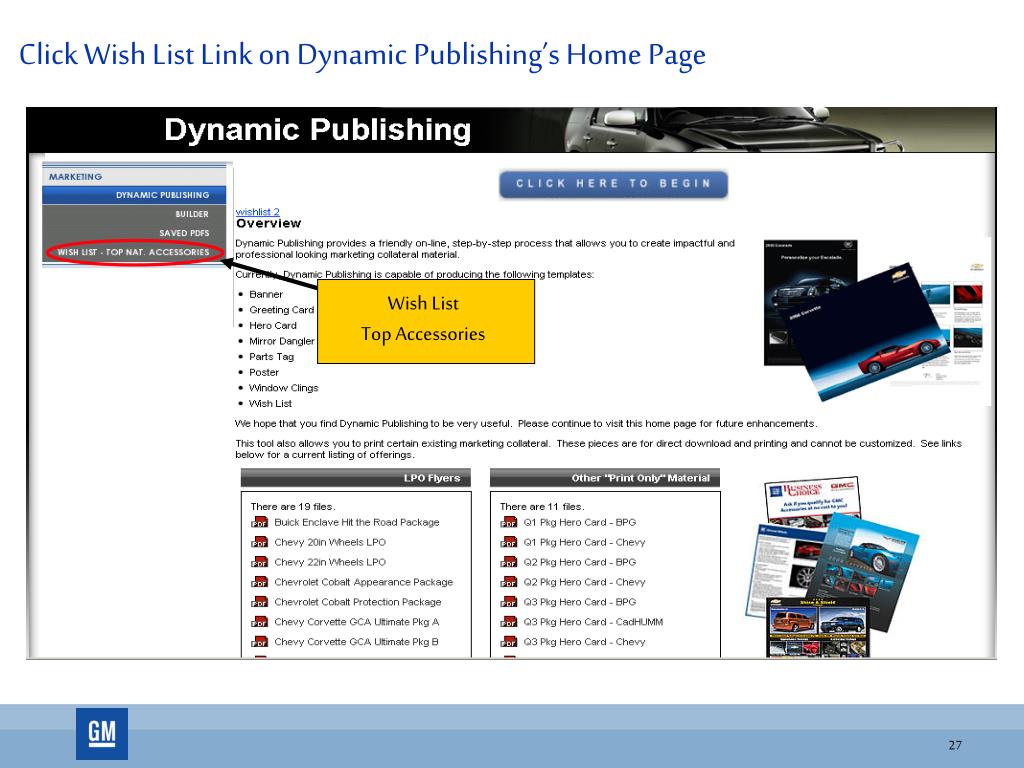Click the PDF icon beside Chevy 22in Wheels LPO
Image resolution: width=1024 pixels, height=768 pixels.
pos(259,562)
